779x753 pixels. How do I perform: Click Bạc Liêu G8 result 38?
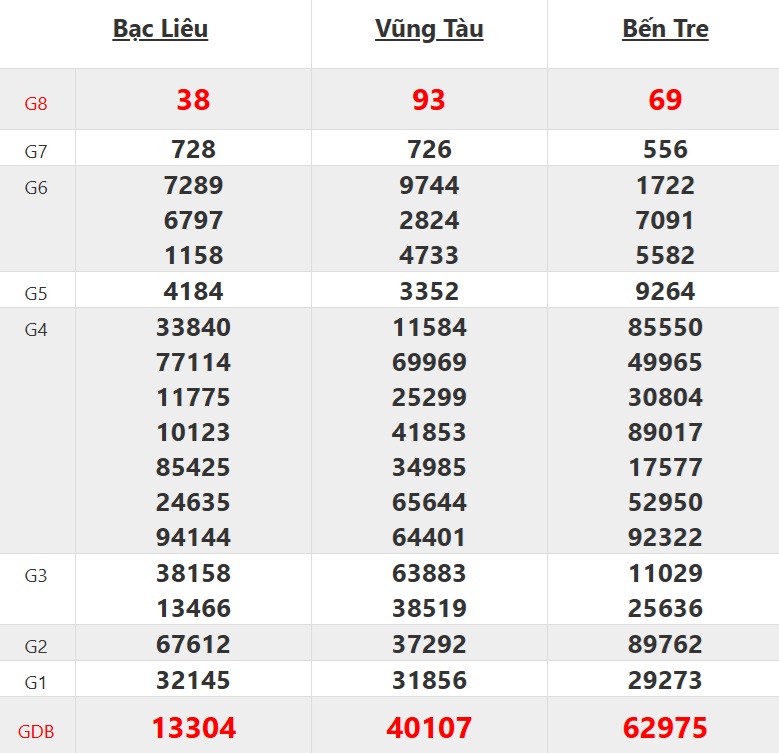(x=193, y=100)
